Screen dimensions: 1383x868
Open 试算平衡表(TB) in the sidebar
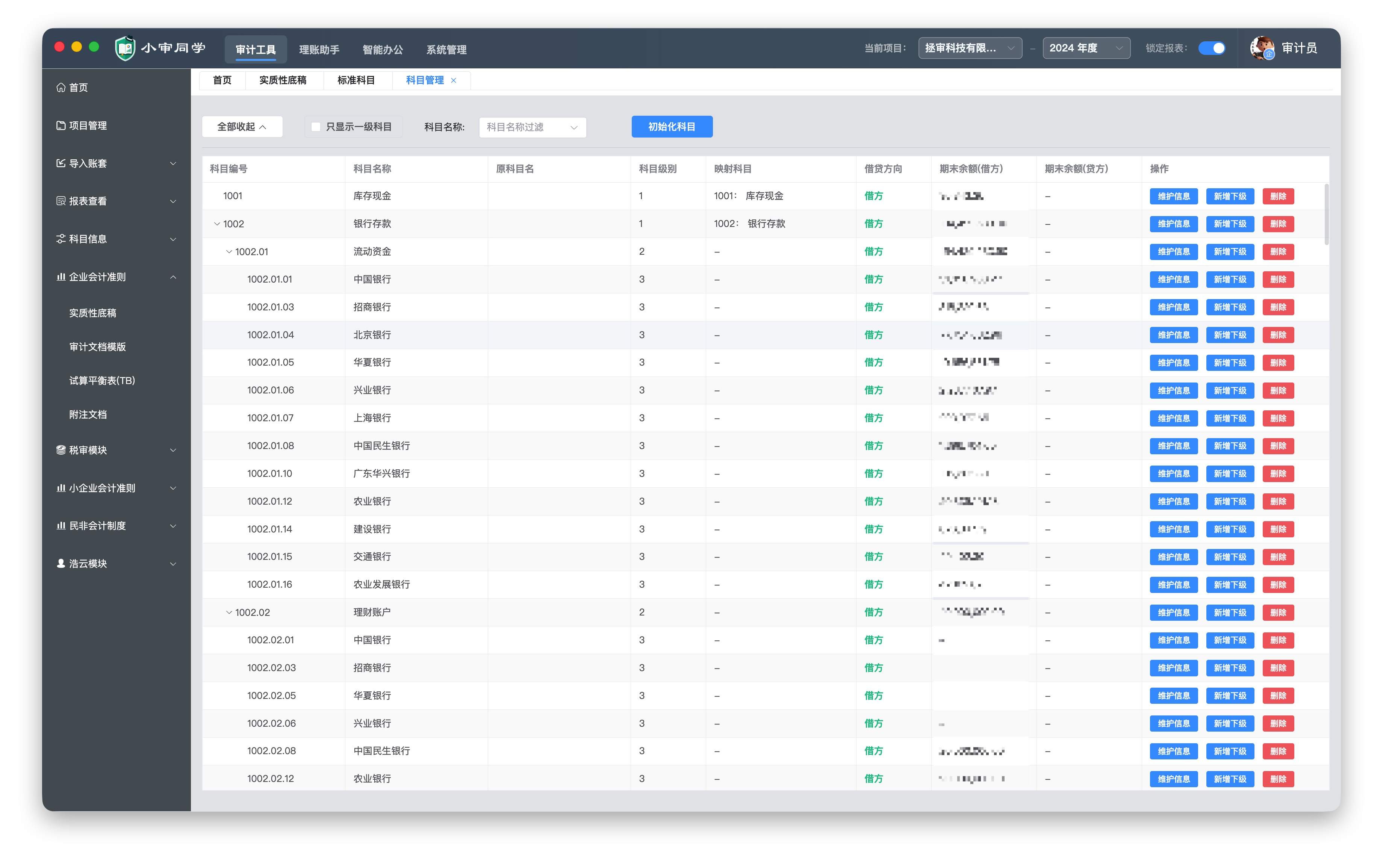point(101,381)
